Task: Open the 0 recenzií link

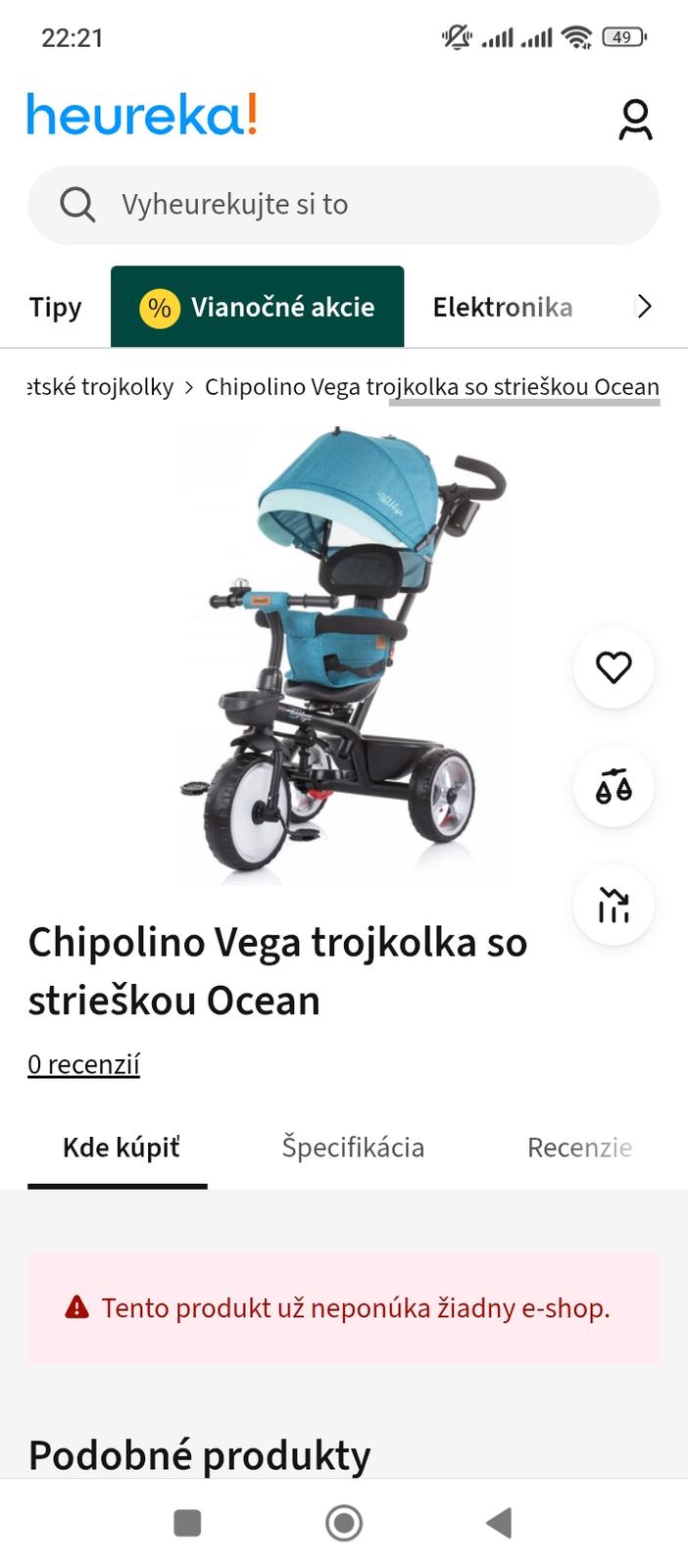Action: pos(83,1064)
